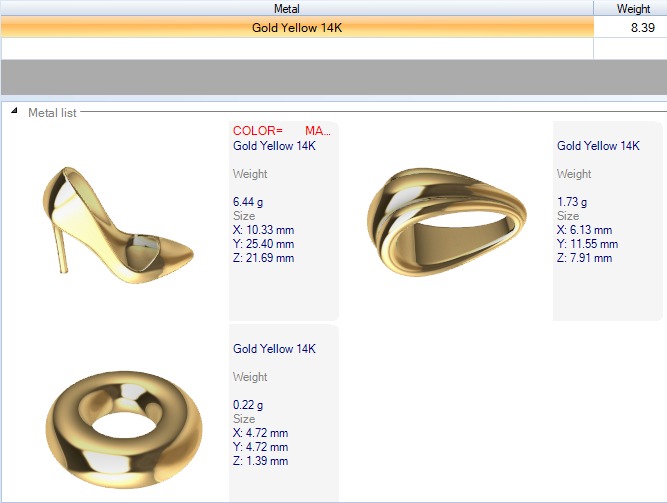Open the gold ring band thumbnail
Viewport: 667px width, 503px height.
click(x=447, y=222)
